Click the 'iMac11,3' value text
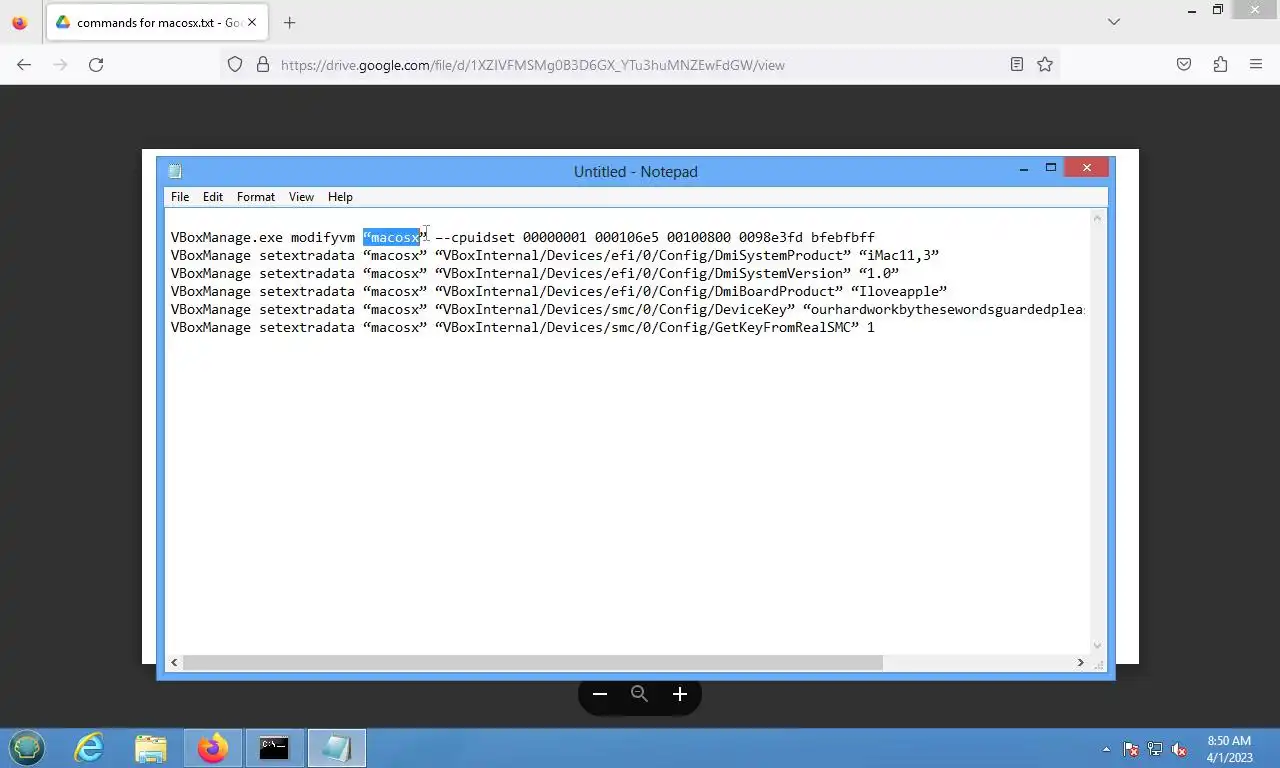The height and width of the screenshot is (768, 1280). [x=899, y=255]
